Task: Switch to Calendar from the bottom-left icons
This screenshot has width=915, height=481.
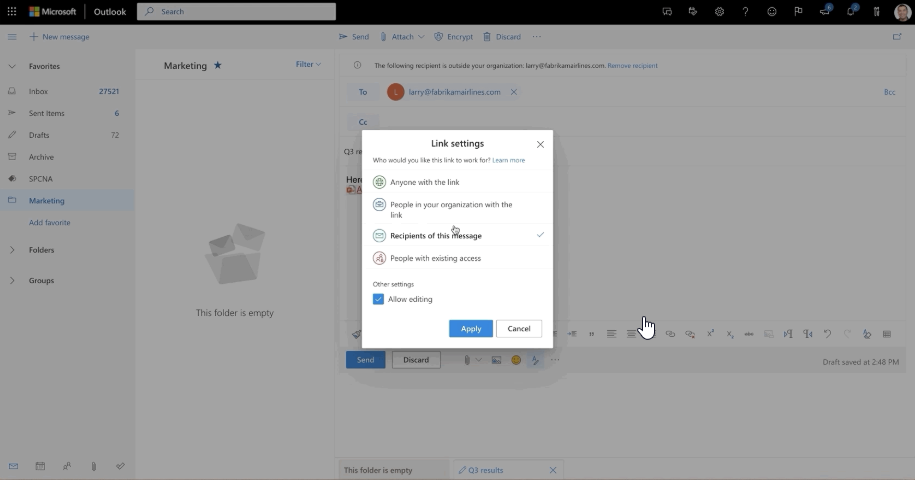Action: (40, 466)
